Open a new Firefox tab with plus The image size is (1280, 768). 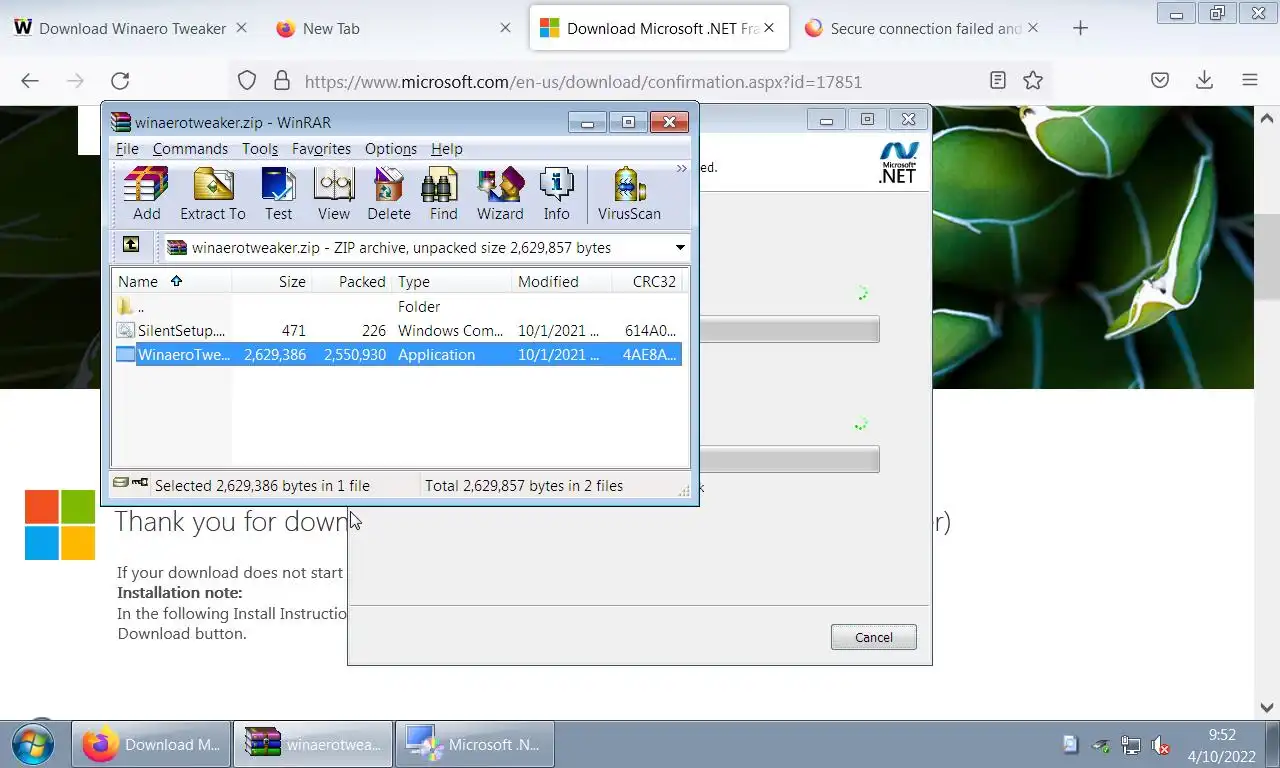[x=1080, y=28]
